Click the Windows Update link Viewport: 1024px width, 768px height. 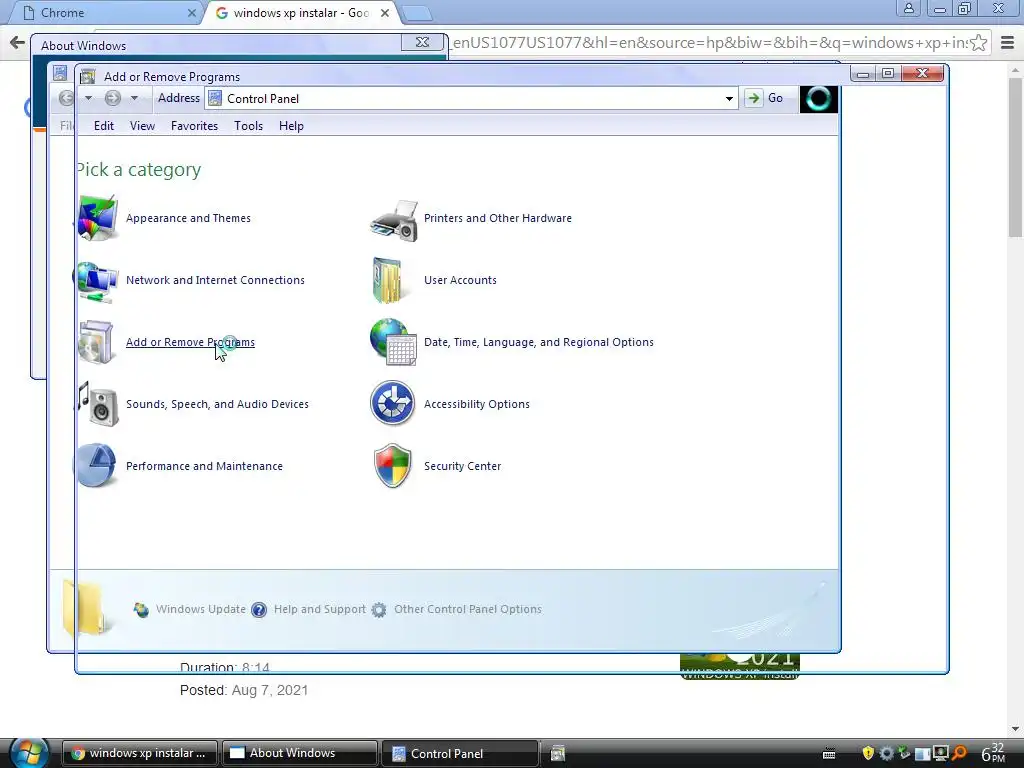click(201, 609)
